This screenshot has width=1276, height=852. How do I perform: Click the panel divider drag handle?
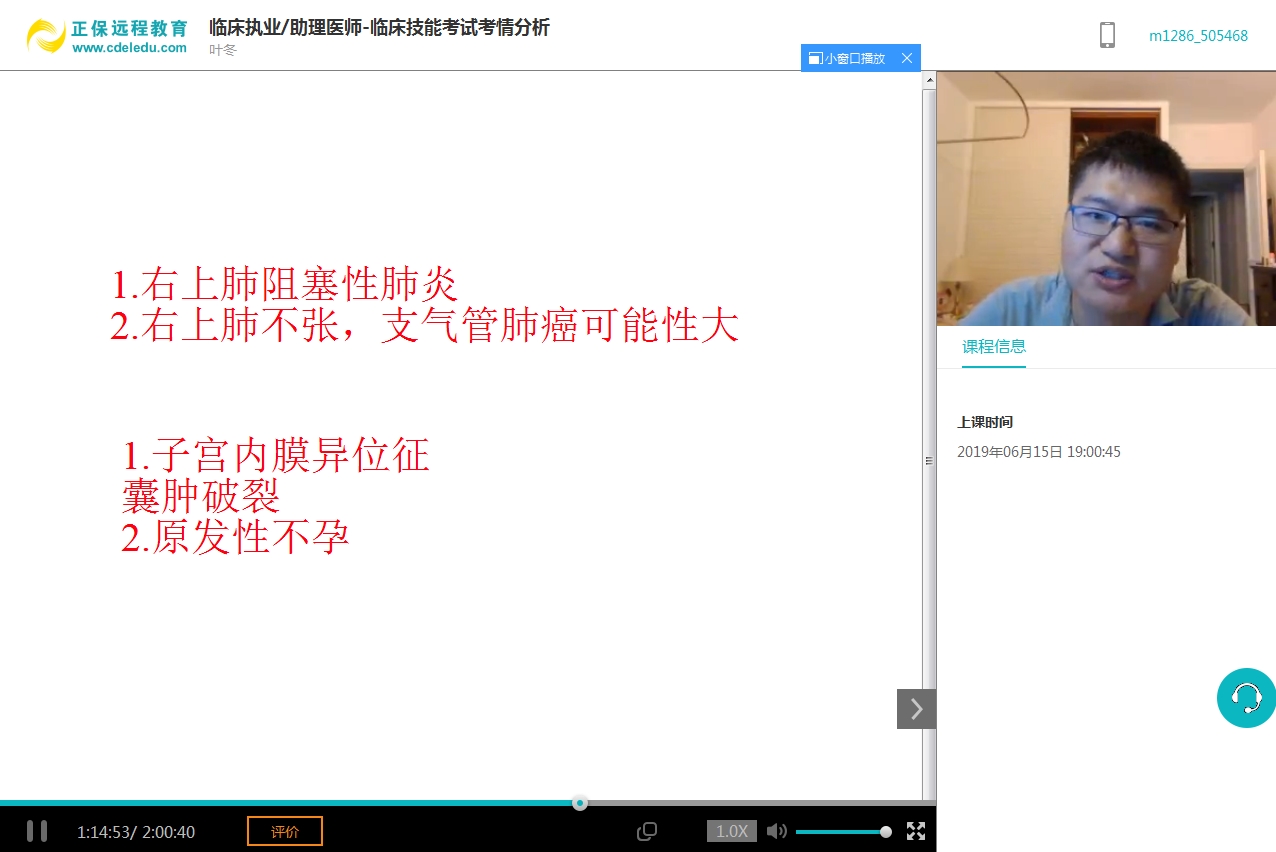929,461
